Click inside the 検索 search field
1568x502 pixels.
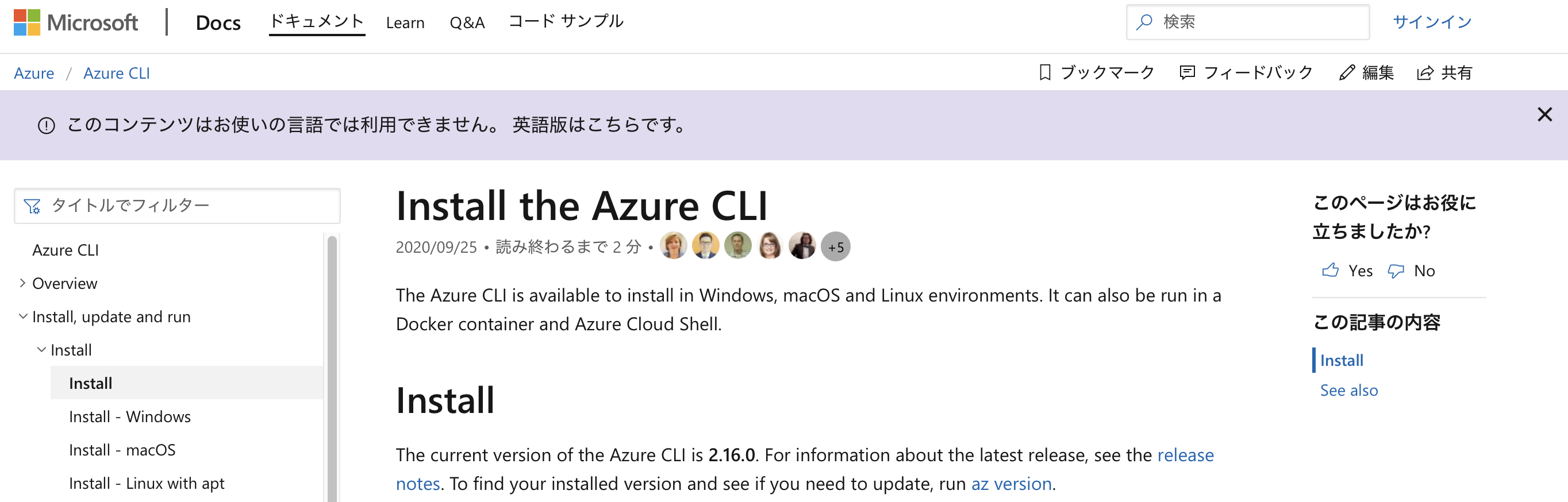click(1248, 22)
